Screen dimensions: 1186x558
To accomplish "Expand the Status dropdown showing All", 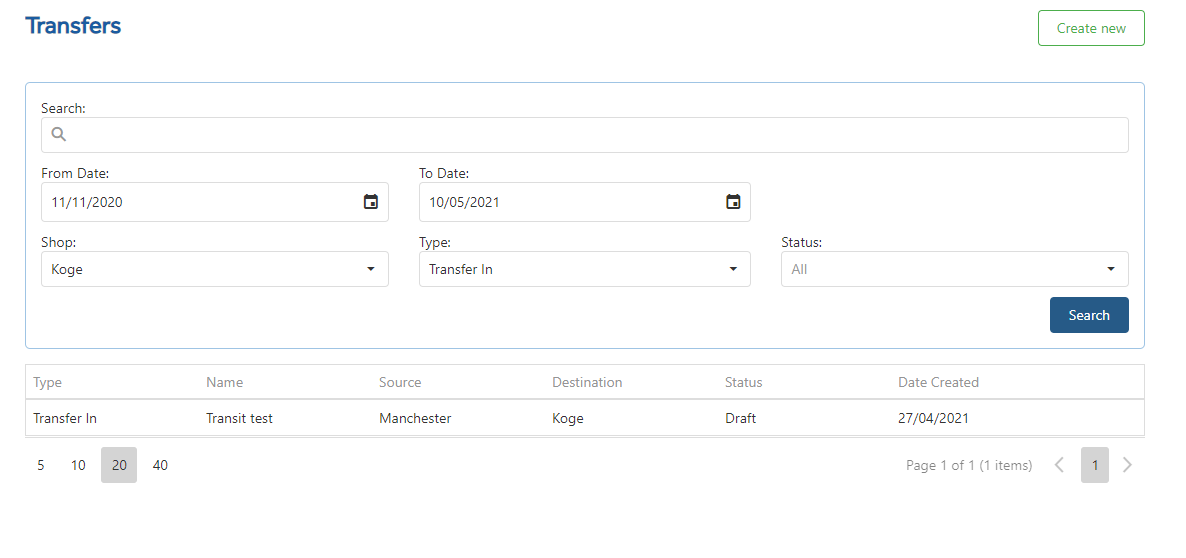I will click(x=955, y=269).
